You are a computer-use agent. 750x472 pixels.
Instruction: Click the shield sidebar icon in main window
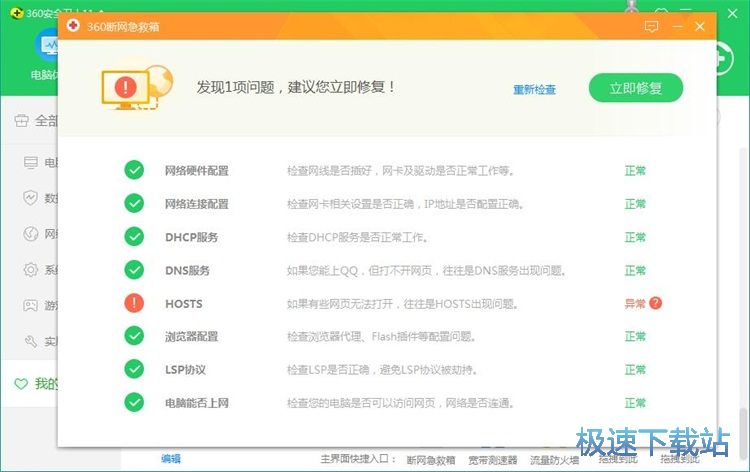coord(31,198)
